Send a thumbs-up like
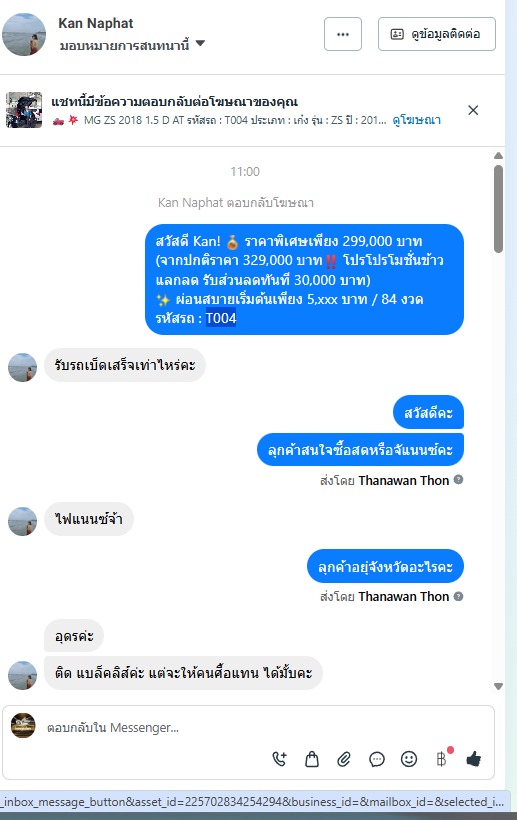This screenshot has height=820, width=517. [474, 759]
